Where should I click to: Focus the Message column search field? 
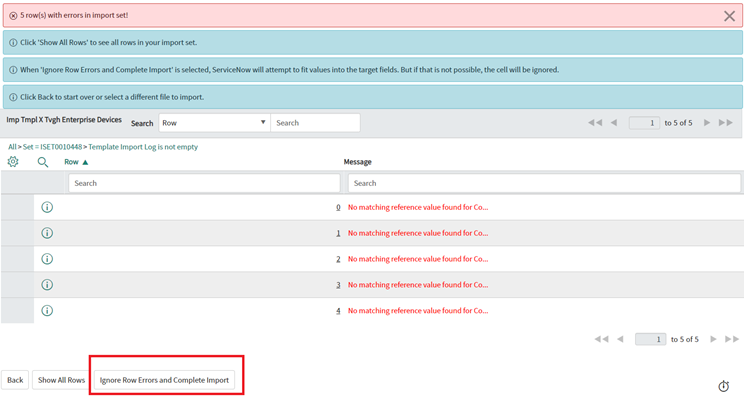(x=544, y=183)
